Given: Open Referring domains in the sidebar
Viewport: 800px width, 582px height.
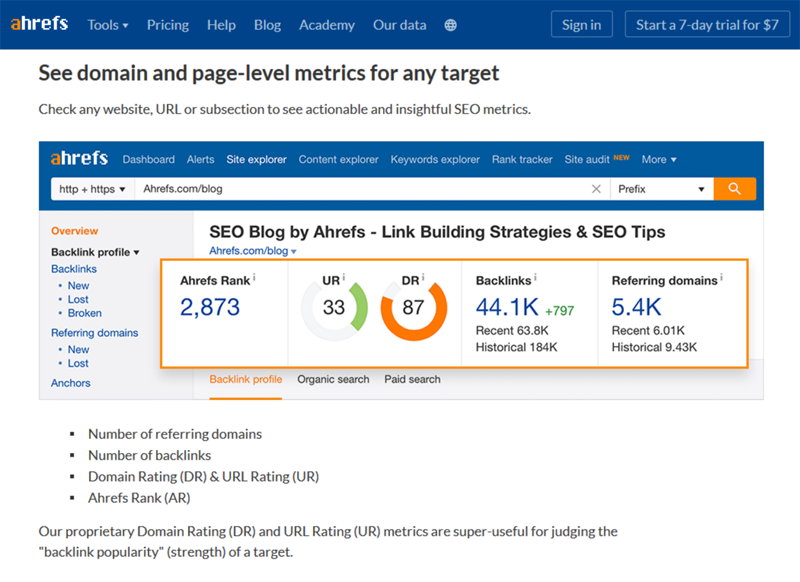Looking at the screenshot, I should pos(95,333).
